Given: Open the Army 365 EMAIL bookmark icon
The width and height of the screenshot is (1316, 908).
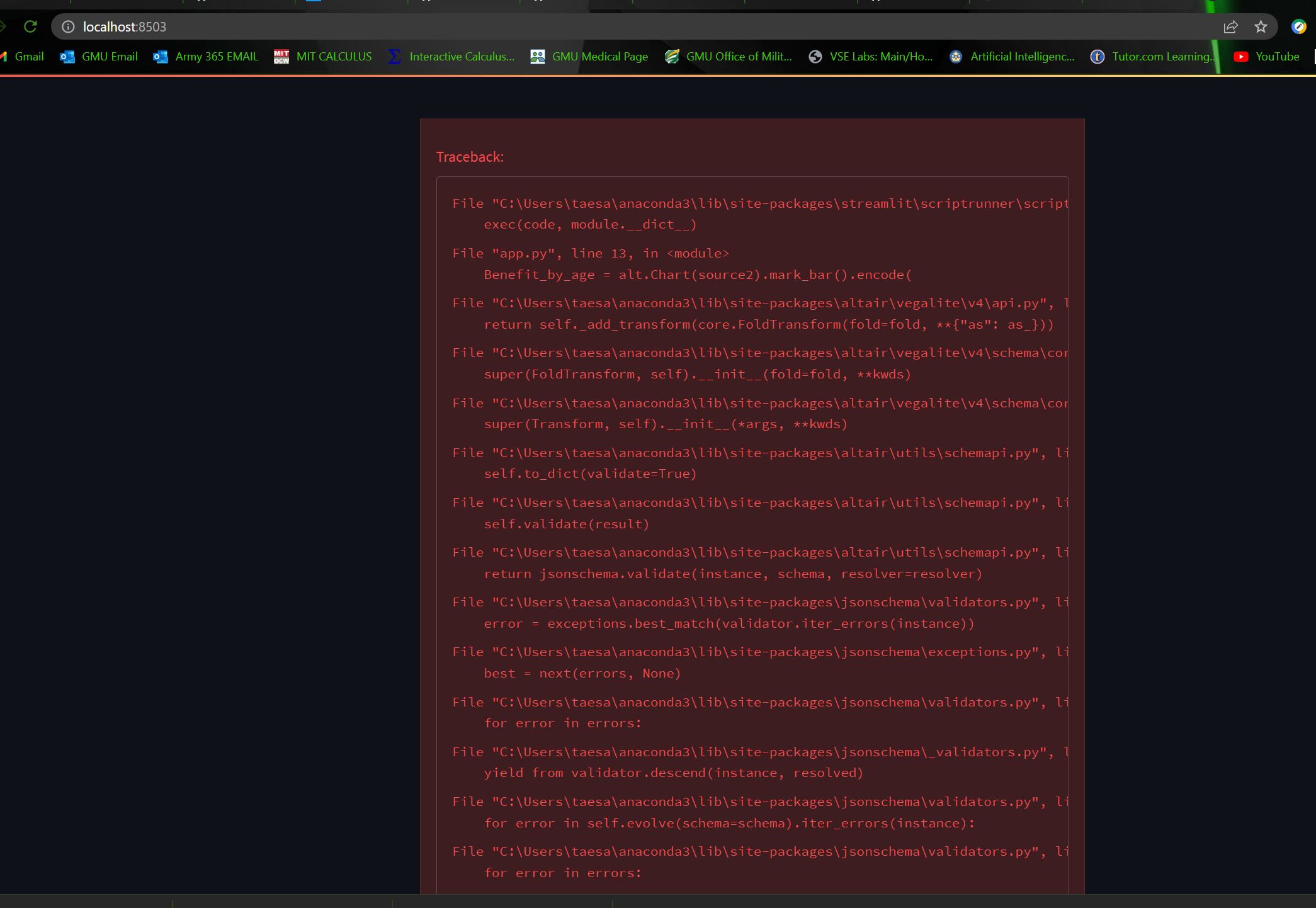Looking at the screenshot, I should coord(160,57).
